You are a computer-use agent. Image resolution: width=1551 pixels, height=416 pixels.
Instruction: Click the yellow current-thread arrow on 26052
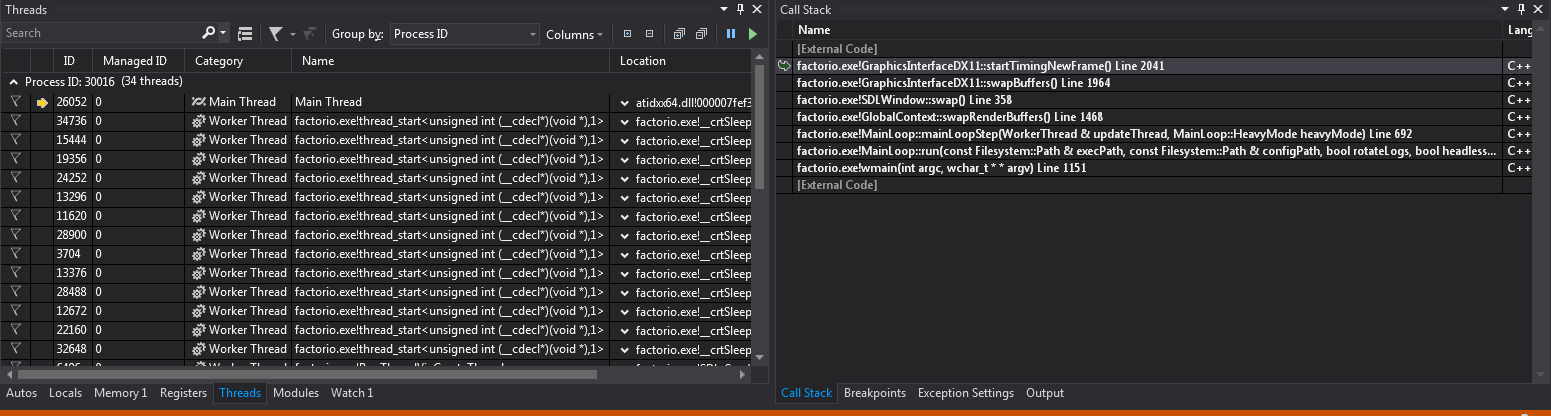[42, 102]
